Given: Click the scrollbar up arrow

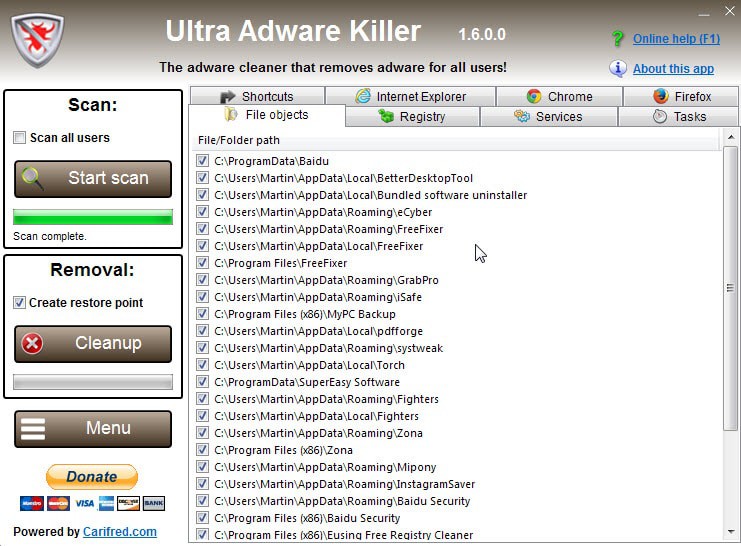Looking at the screenshot, I should pos(731,137).
